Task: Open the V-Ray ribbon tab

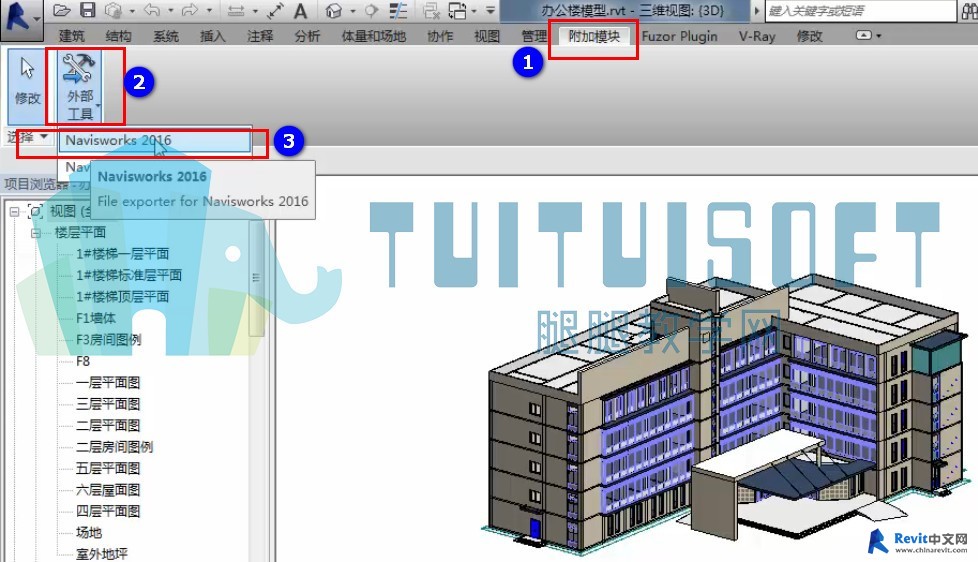Action: point(757,36)
